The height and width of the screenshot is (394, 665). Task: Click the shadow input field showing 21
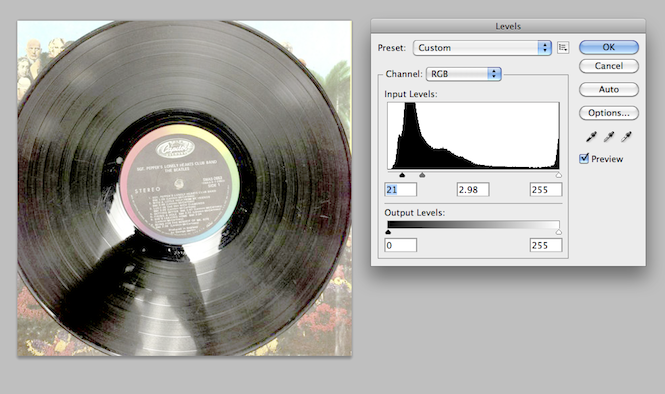point(400,190)
